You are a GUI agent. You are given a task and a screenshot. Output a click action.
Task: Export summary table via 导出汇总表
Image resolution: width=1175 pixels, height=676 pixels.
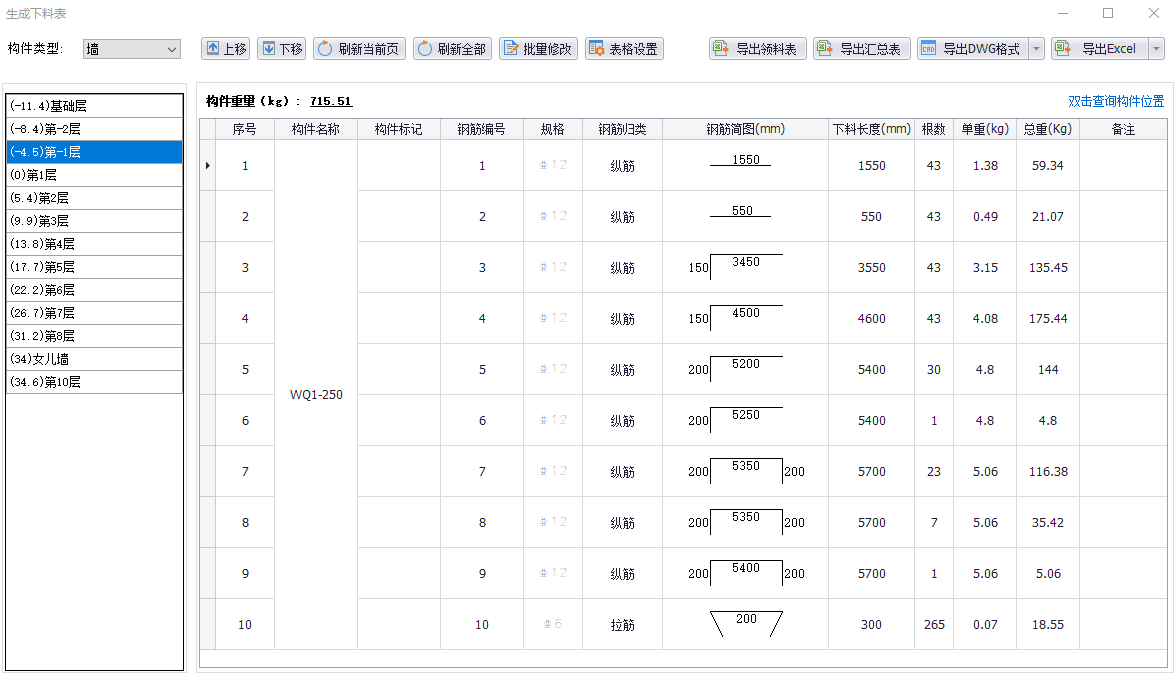click(861, 49)
